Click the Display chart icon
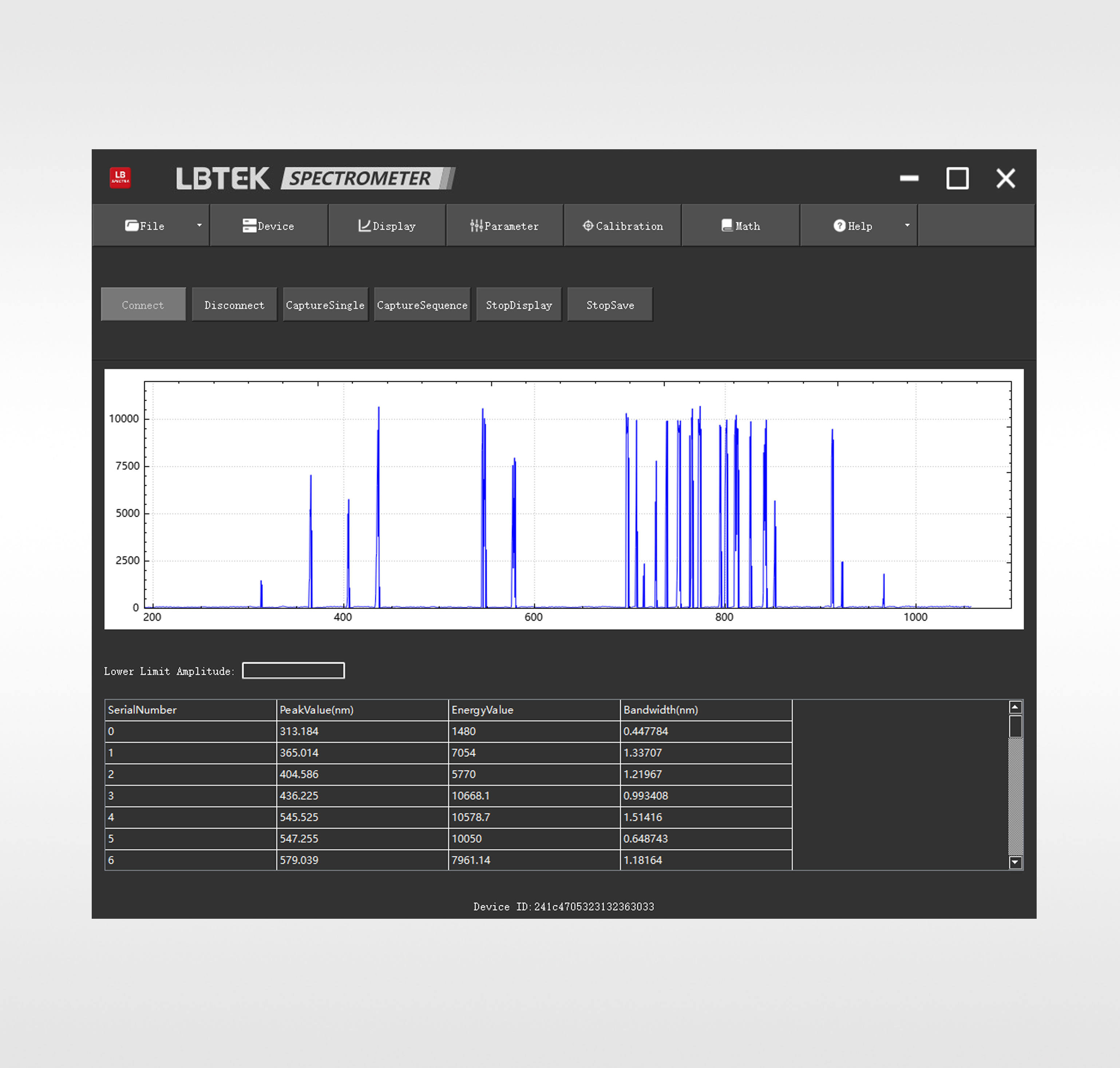 click(364, 225)
